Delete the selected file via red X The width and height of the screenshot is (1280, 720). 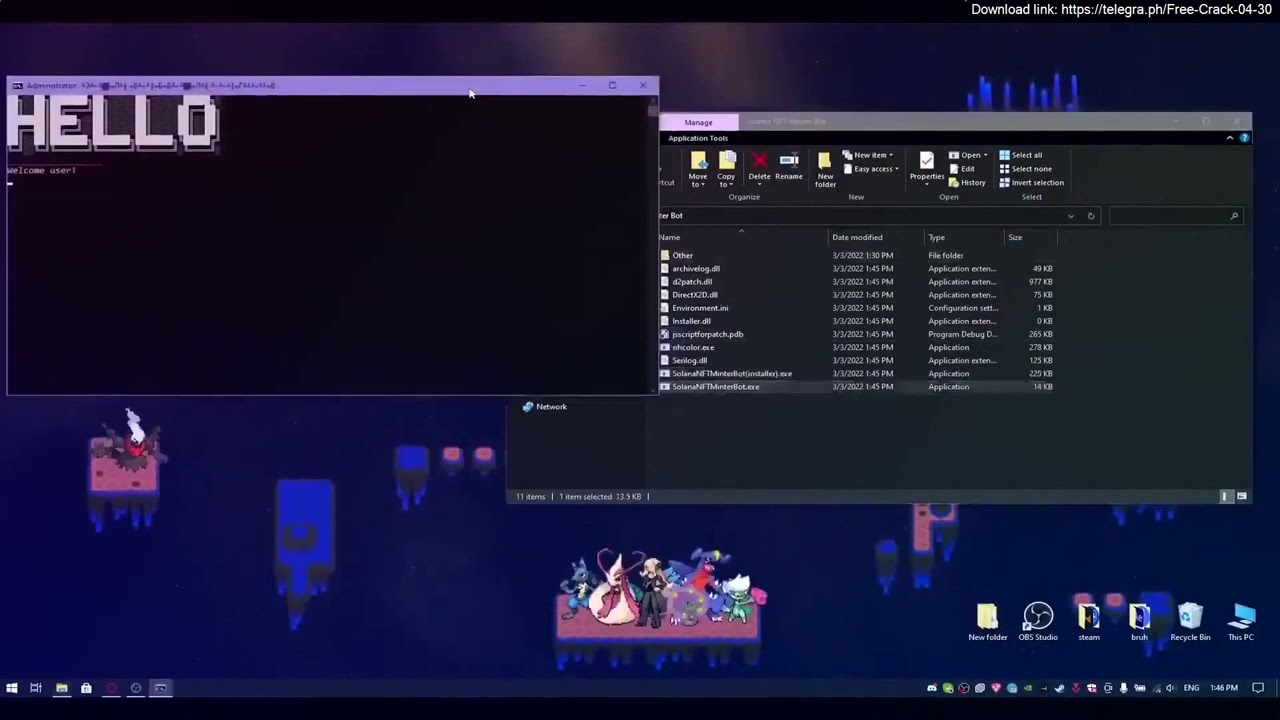coord(760,161)
